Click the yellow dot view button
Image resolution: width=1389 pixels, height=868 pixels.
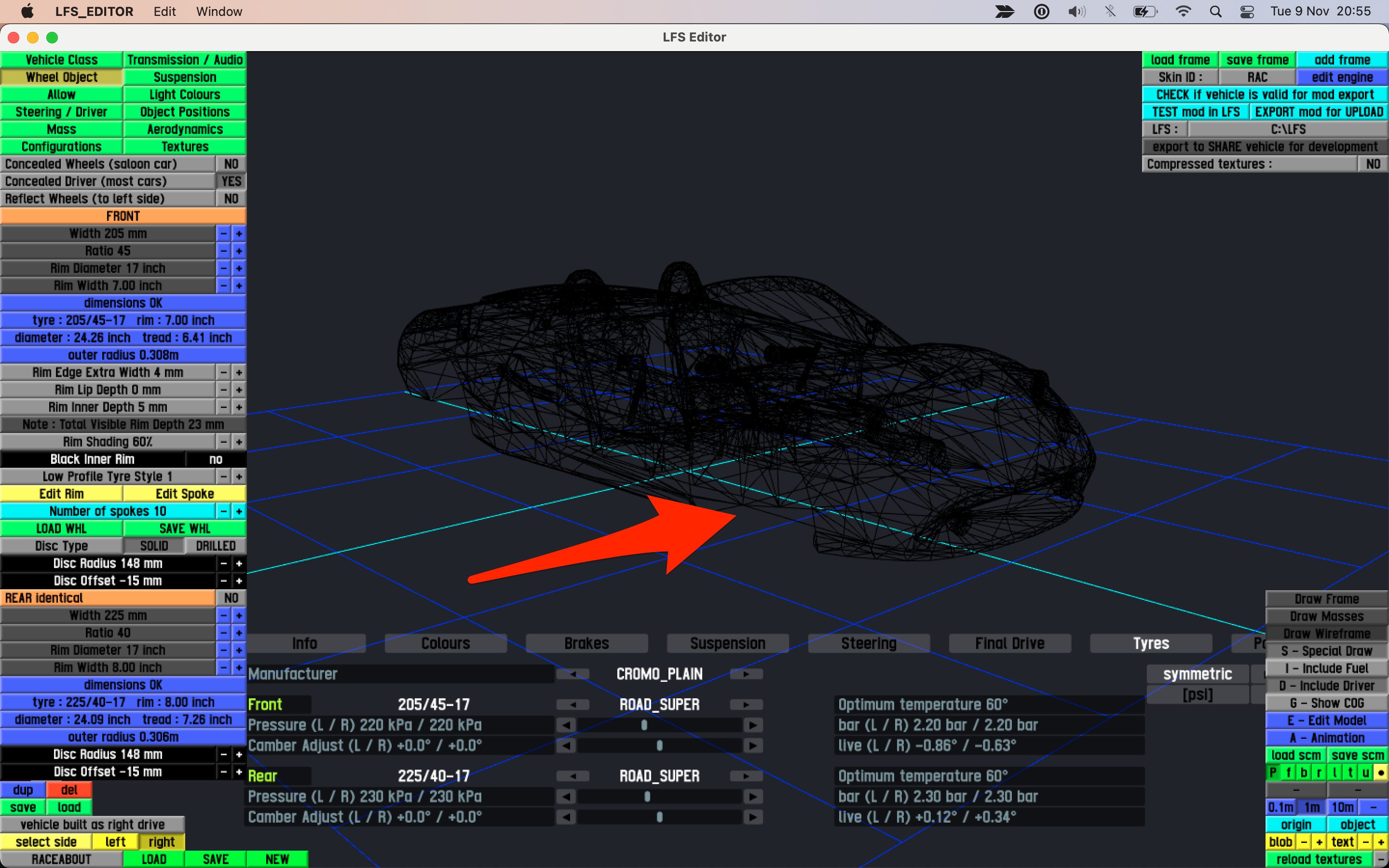[x=1381, y=773]
